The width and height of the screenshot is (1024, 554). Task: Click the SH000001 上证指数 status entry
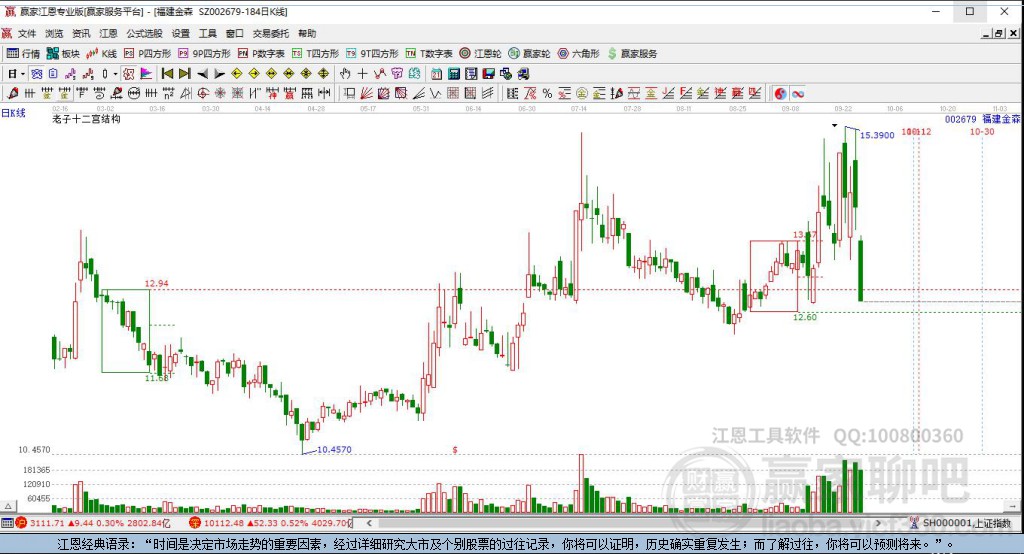[x=960, y=523]
